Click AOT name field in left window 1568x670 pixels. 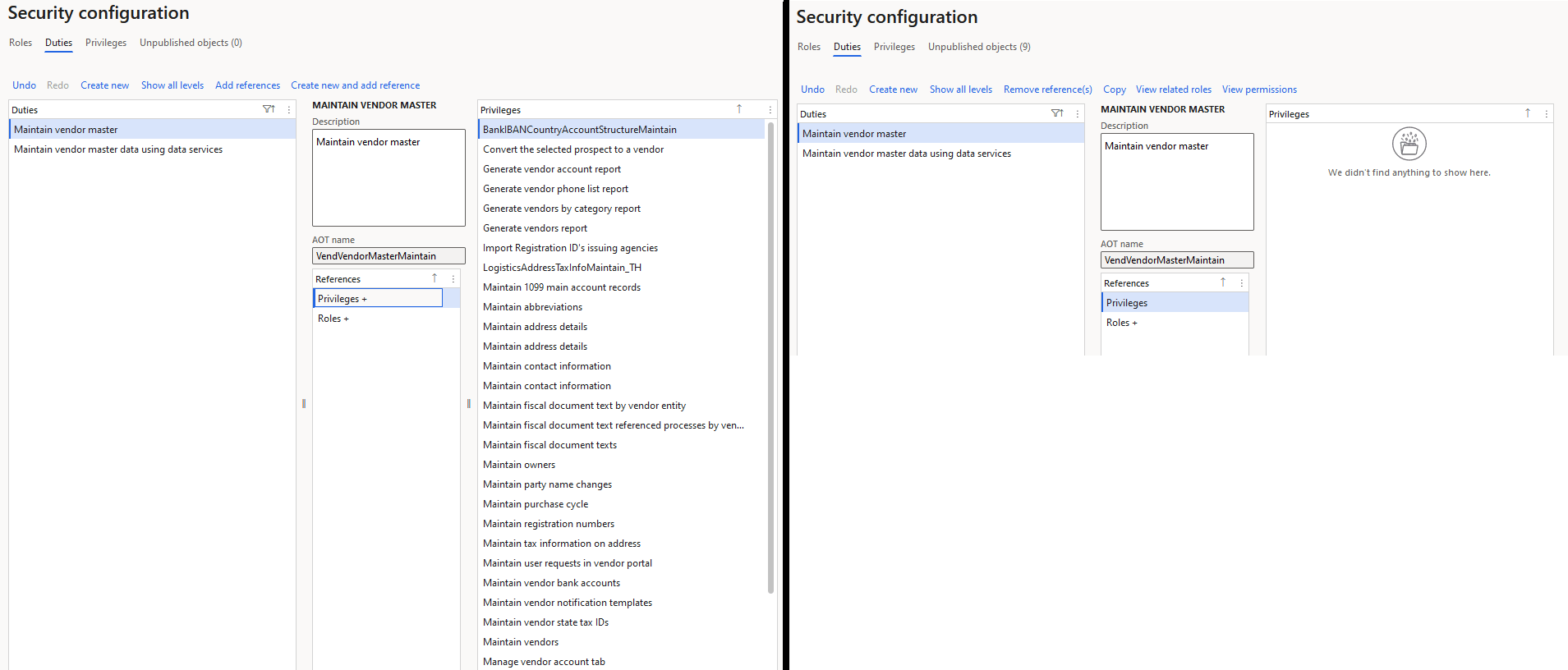389,256
